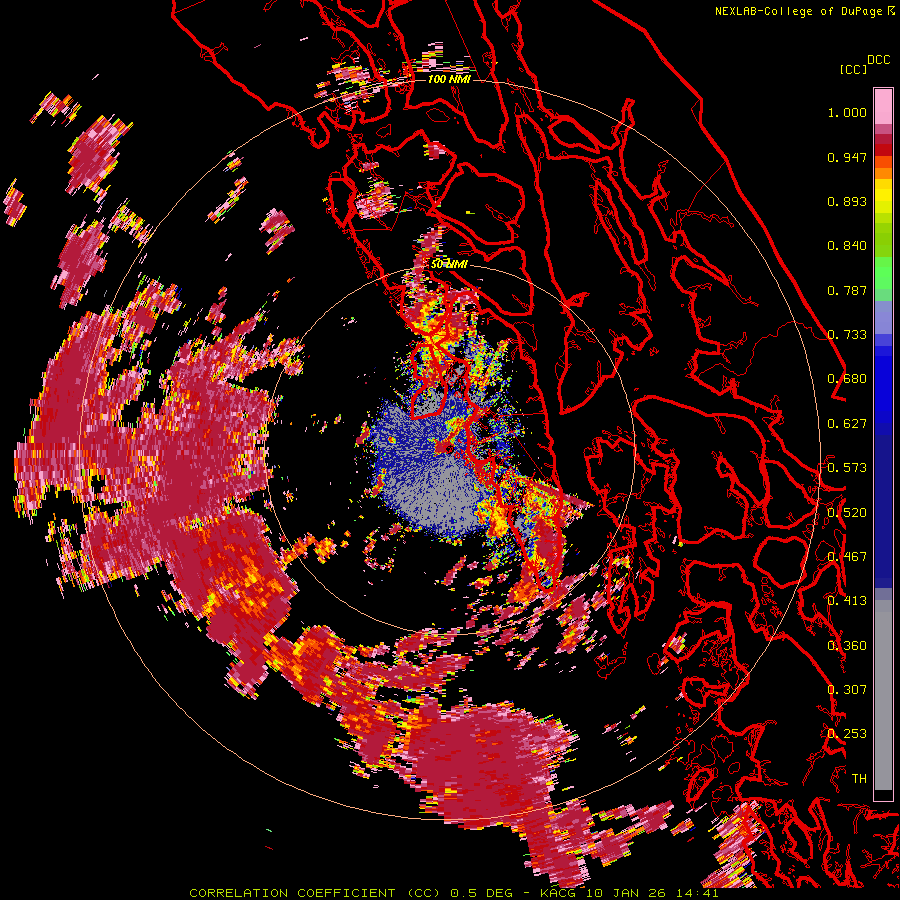Click the 0.893 scale value
900x900 pixels.
click(847, 201)
